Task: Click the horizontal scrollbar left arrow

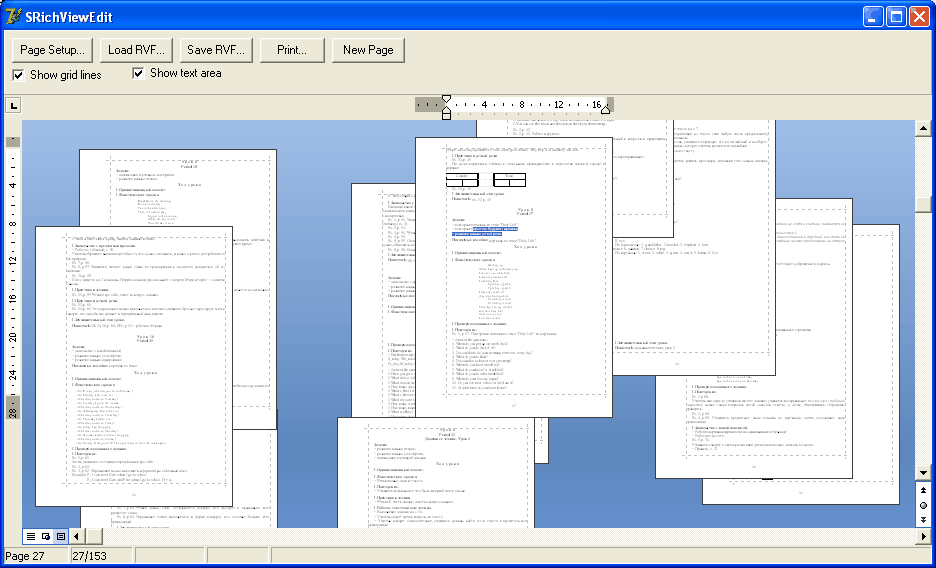Action: coord(78,537)
